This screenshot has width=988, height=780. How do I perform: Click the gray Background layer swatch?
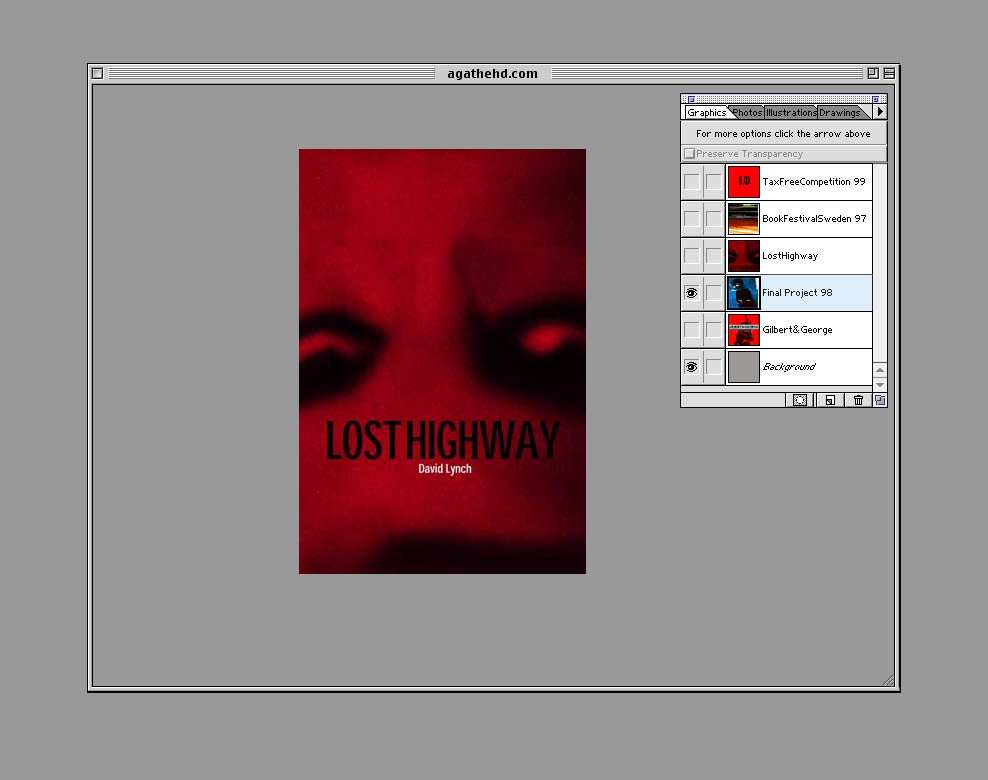[744, 367]
